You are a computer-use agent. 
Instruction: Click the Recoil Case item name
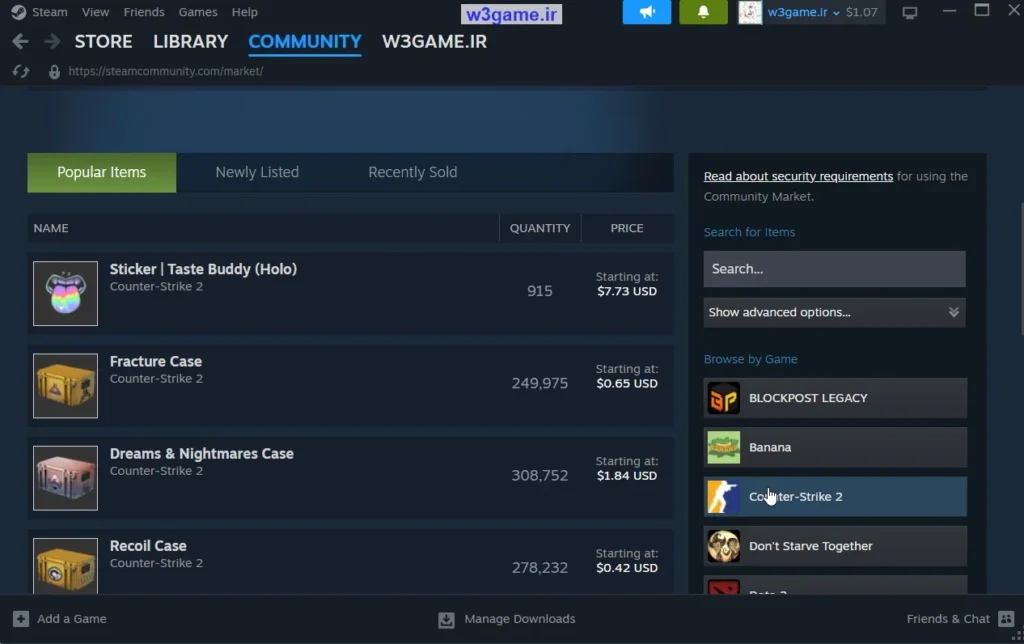148,545
